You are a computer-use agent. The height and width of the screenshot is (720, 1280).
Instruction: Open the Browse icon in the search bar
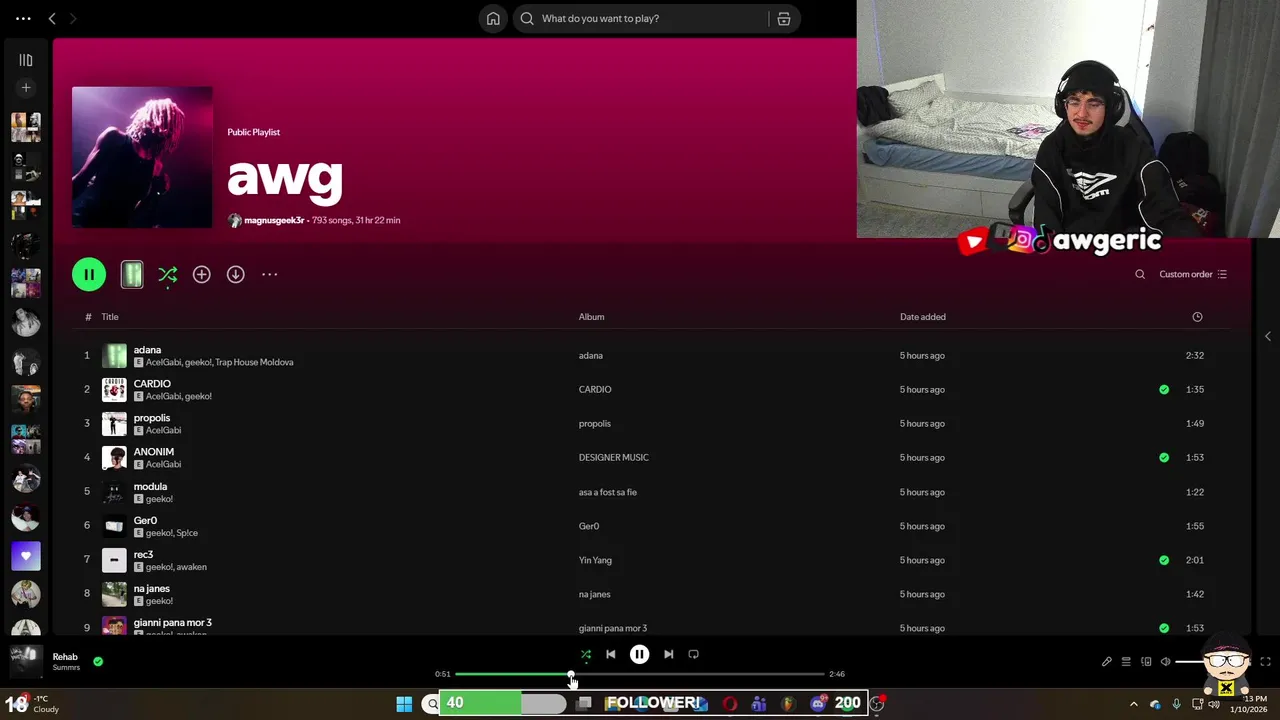(x=784, y=18)
